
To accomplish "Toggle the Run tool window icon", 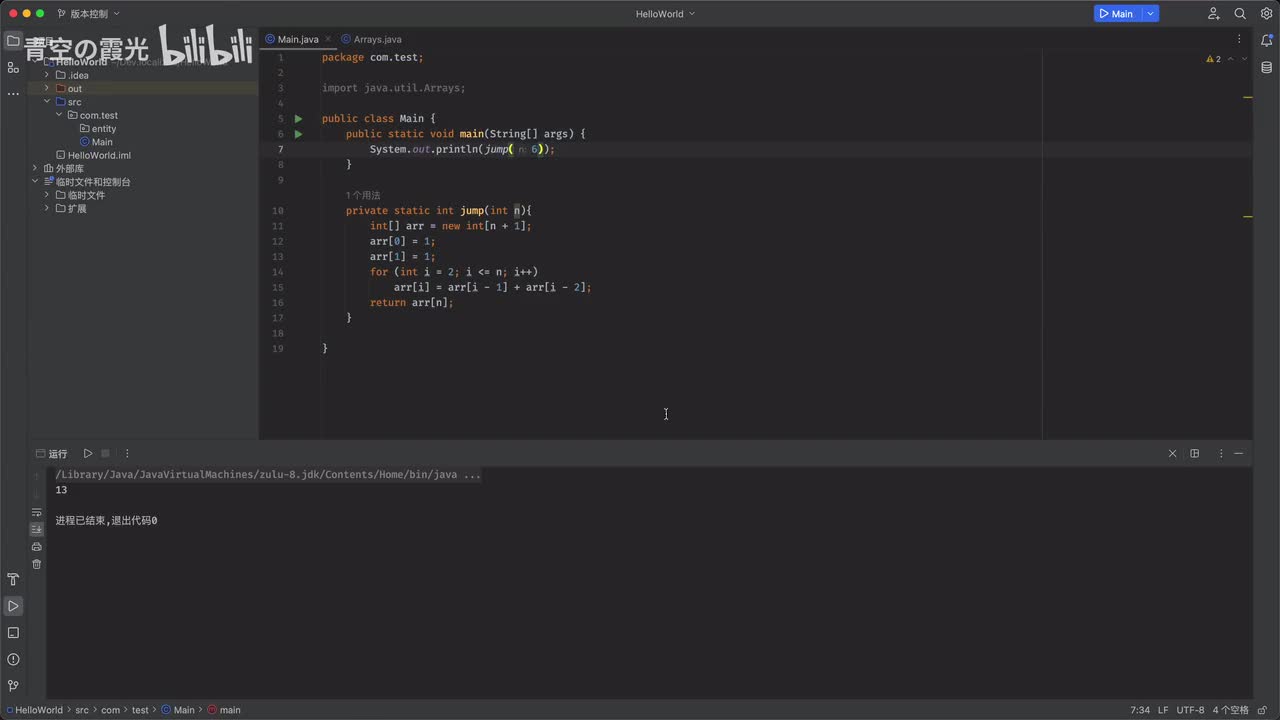I will [13, 606].
